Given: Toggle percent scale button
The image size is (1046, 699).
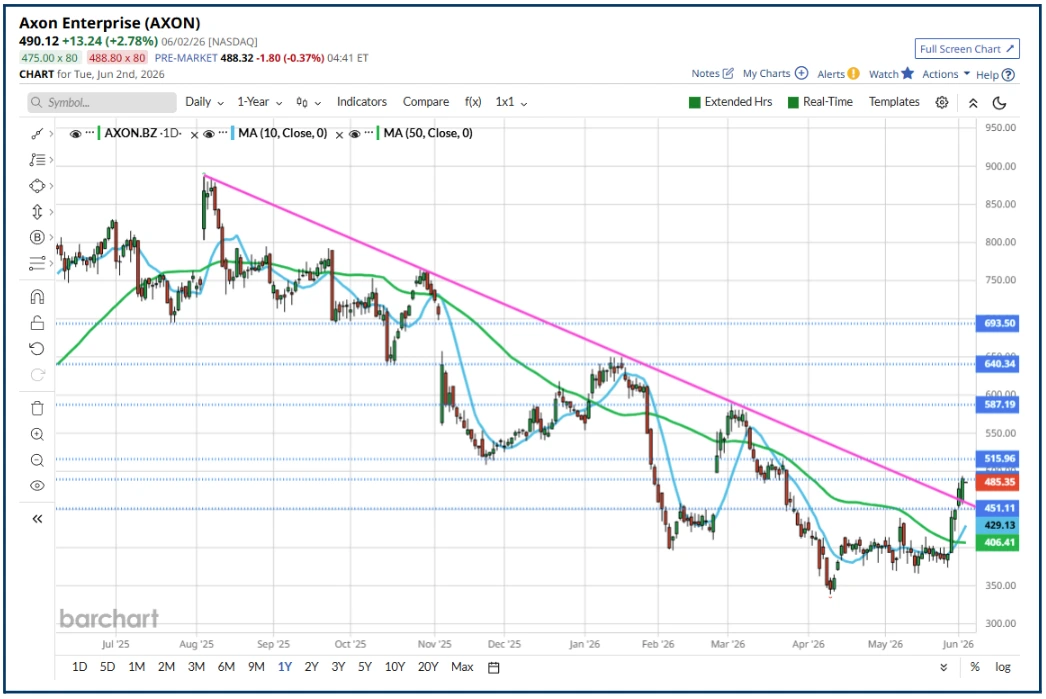Looking at the screenshot, I should pos(975,667).
